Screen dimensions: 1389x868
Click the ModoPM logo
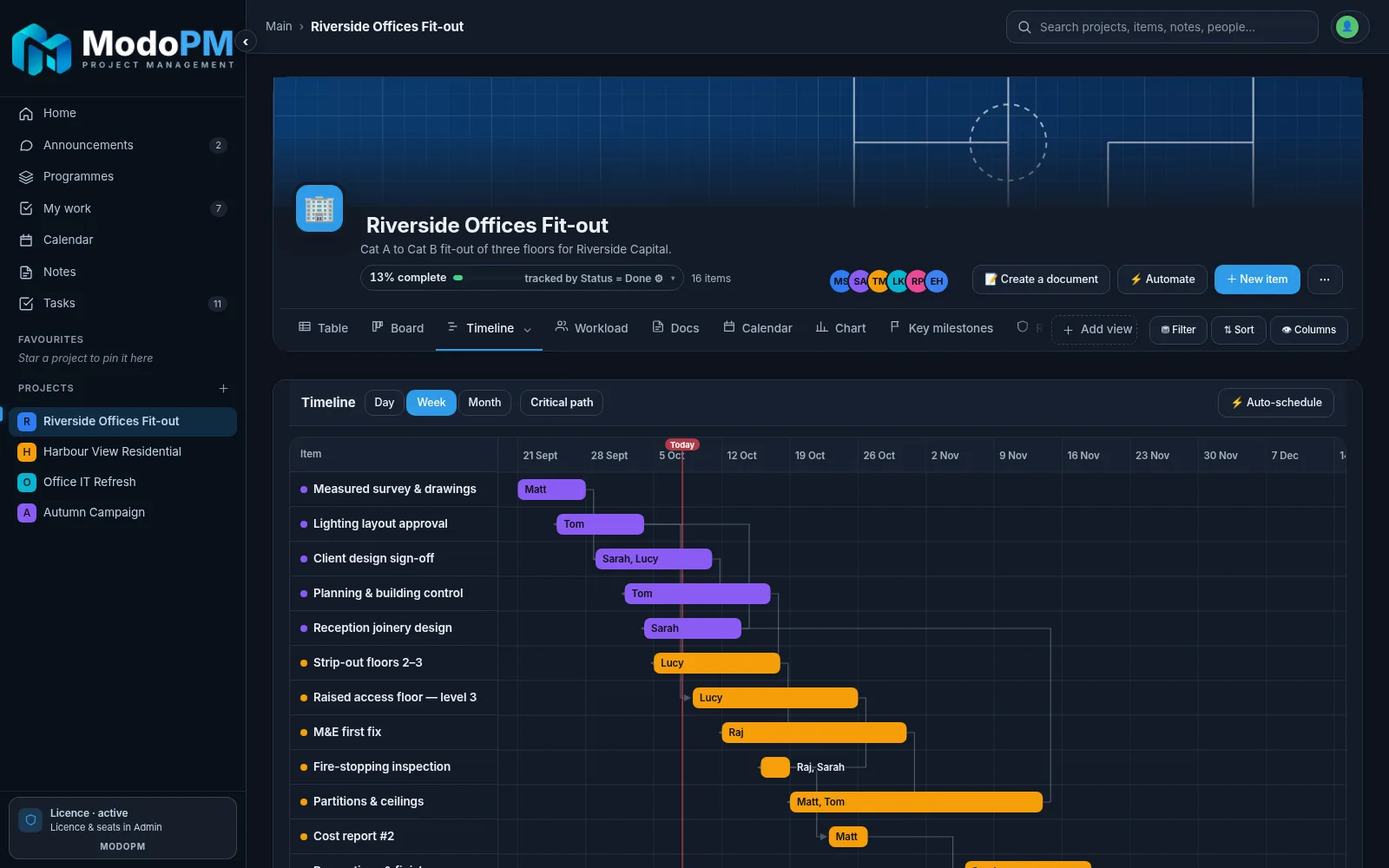point(122,49)
